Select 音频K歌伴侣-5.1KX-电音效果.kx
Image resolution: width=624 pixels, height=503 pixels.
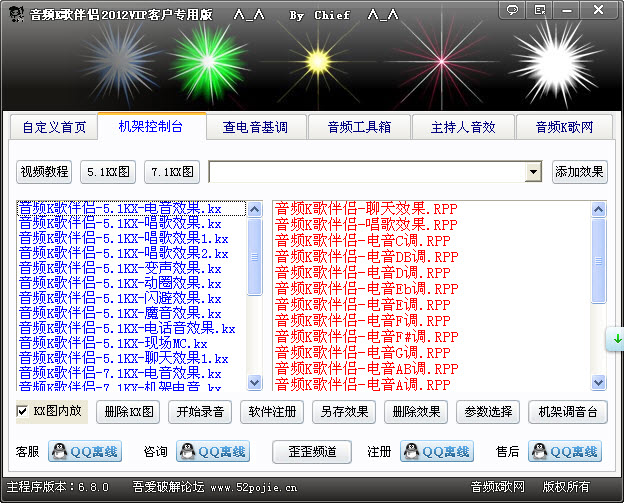pos(131,209)
